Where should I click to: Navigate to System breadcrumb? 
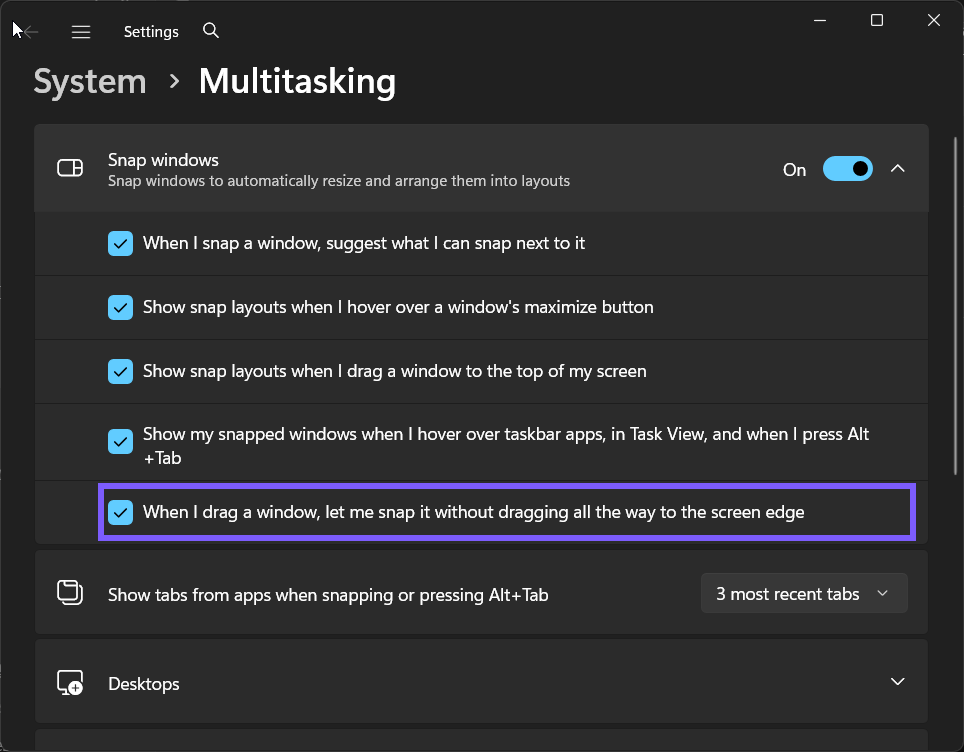point(90,82)
